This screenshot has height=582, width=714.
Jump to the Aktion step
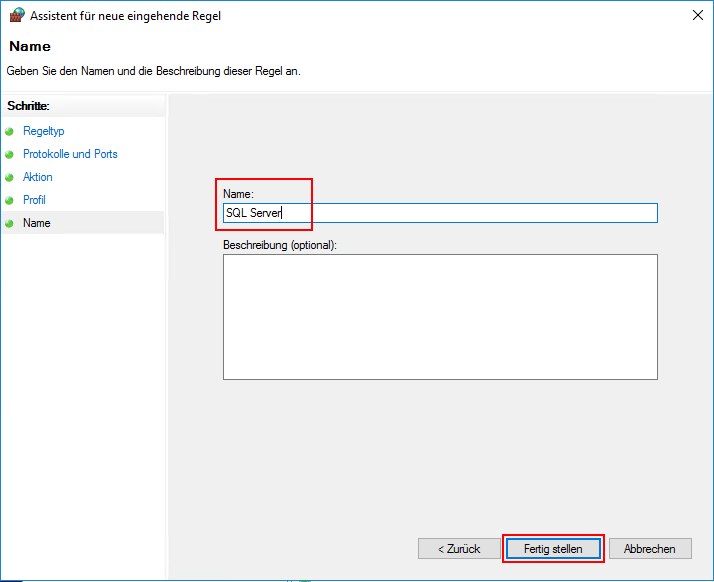[38, 177]
